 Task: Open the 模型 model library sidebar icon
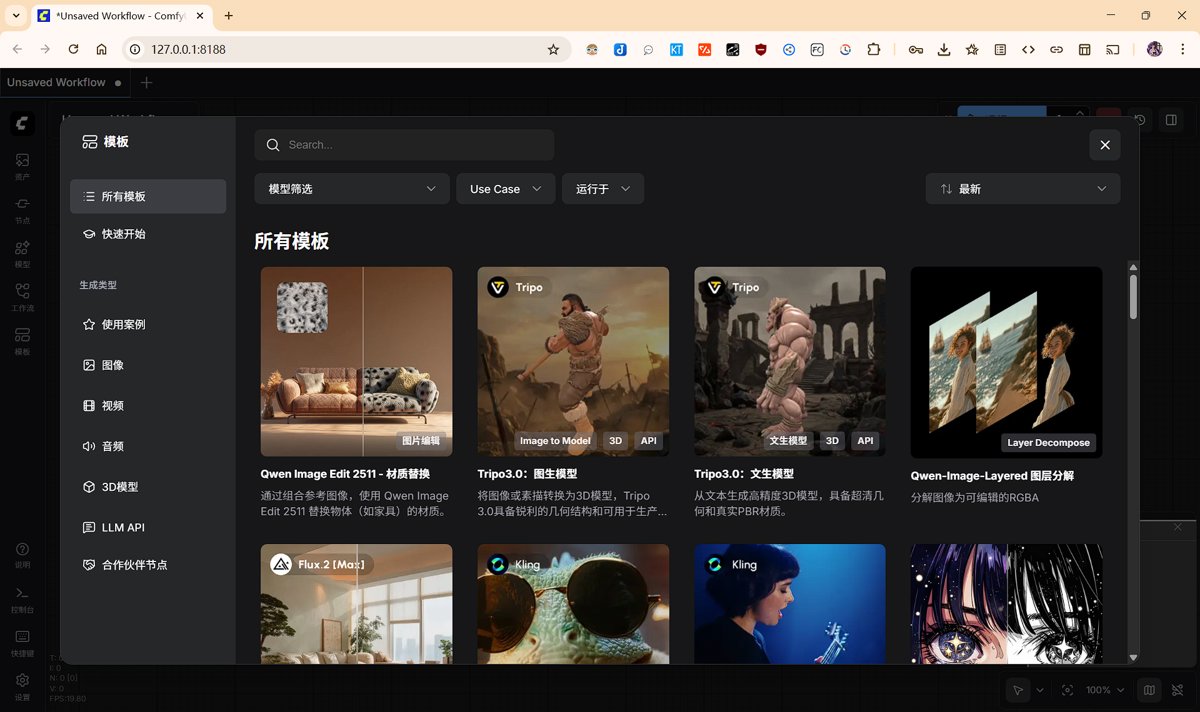22,254
